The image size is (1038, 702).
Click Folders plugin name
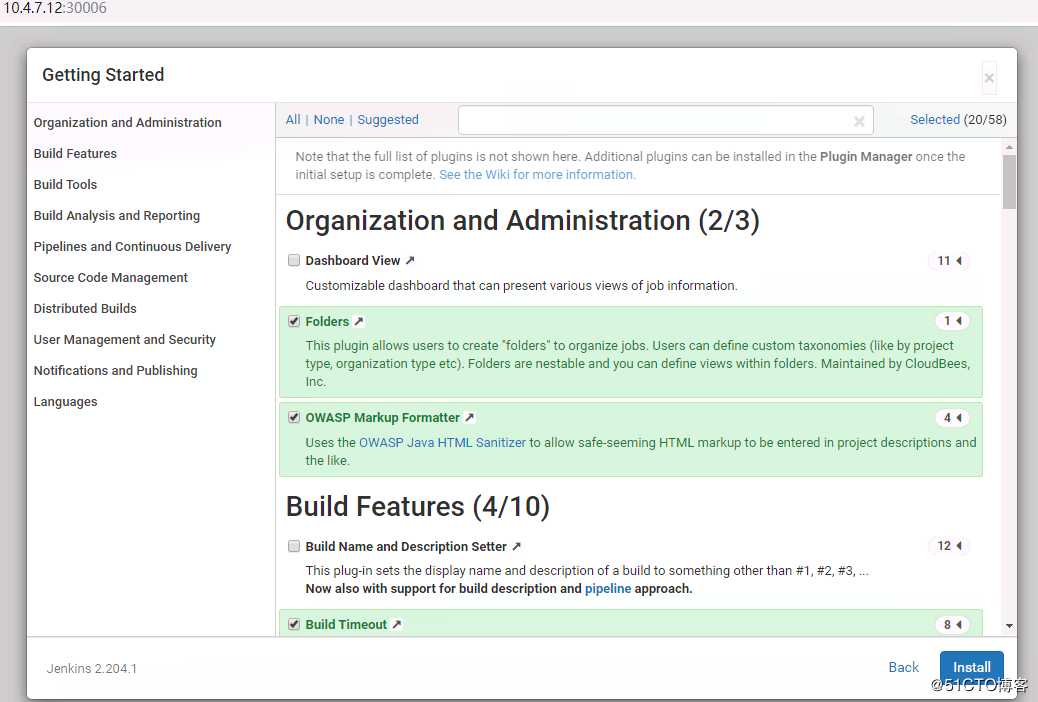pos(327,321)
